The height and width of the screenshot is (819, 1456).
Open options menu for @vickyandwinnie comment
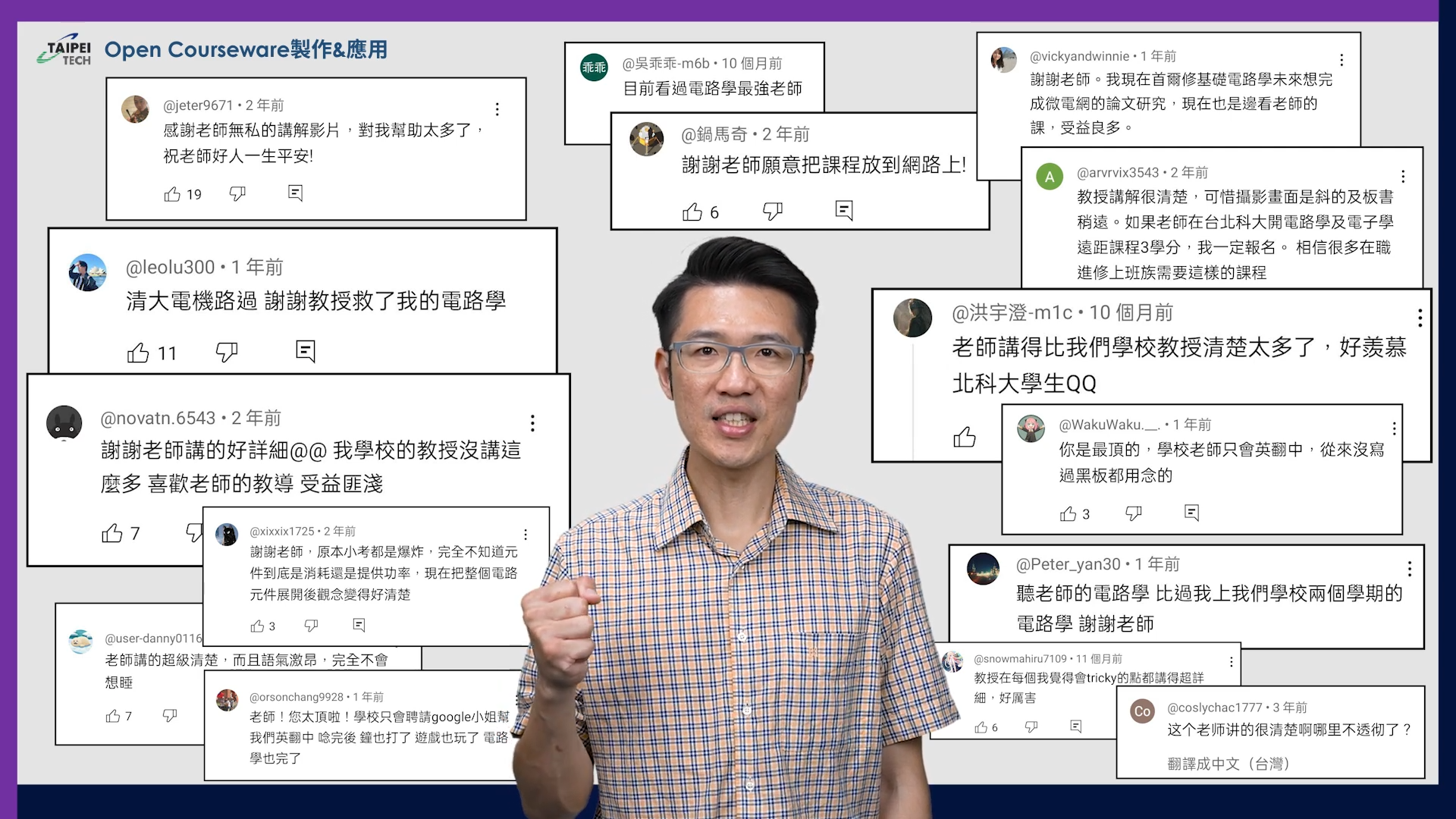pos(1341,60)
